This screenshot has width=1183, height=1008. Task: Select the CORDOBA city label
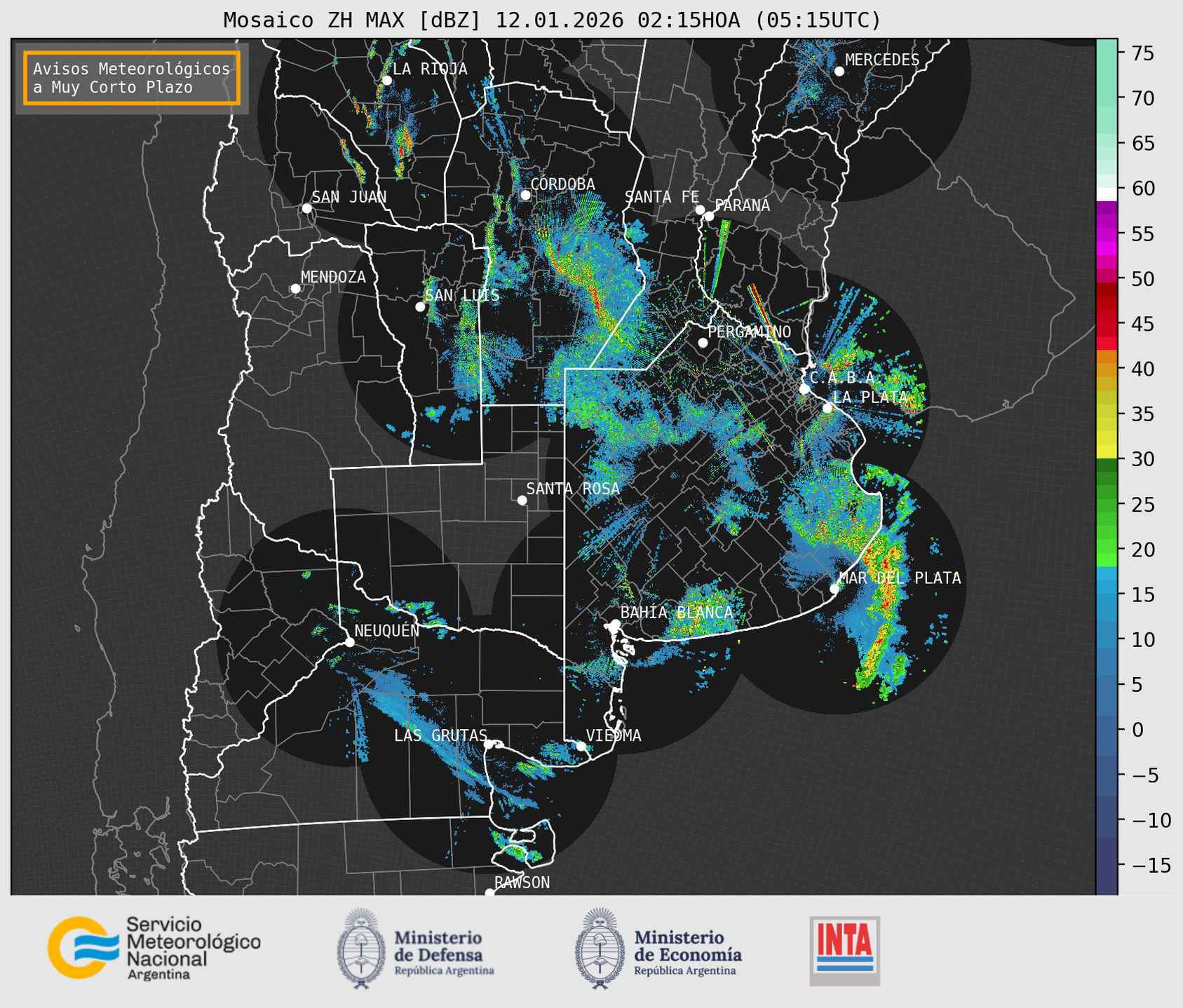(562, 184)
